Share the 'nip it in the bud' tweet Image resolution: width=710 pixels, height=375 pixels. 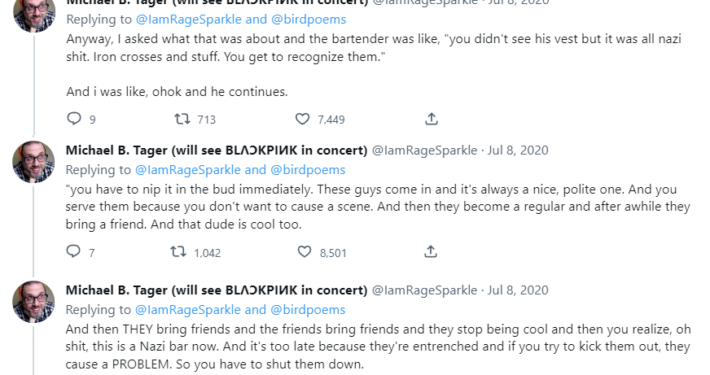431,252
